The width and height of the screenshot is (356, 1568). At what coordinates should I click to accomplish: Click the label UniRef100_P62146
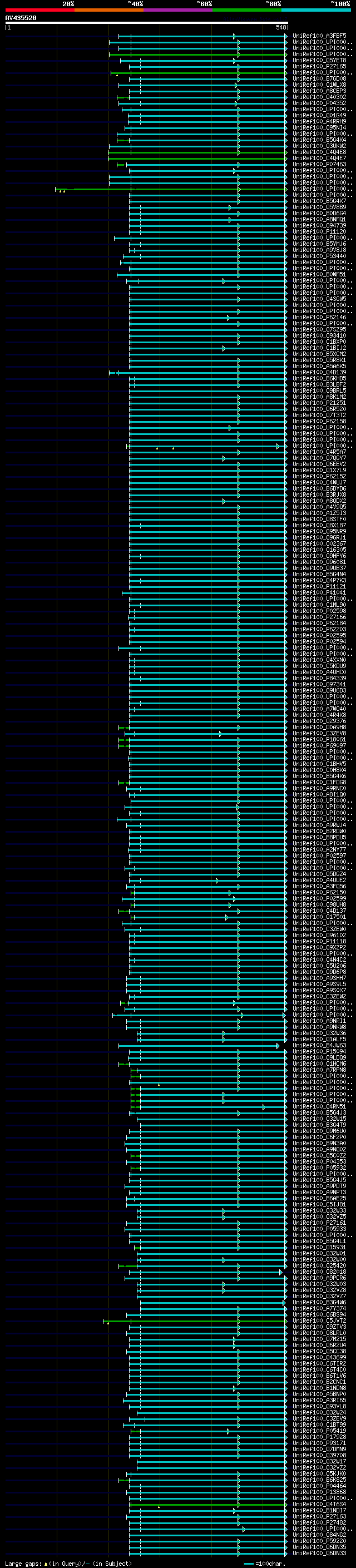pyautogui.click(x=319, y=317)
